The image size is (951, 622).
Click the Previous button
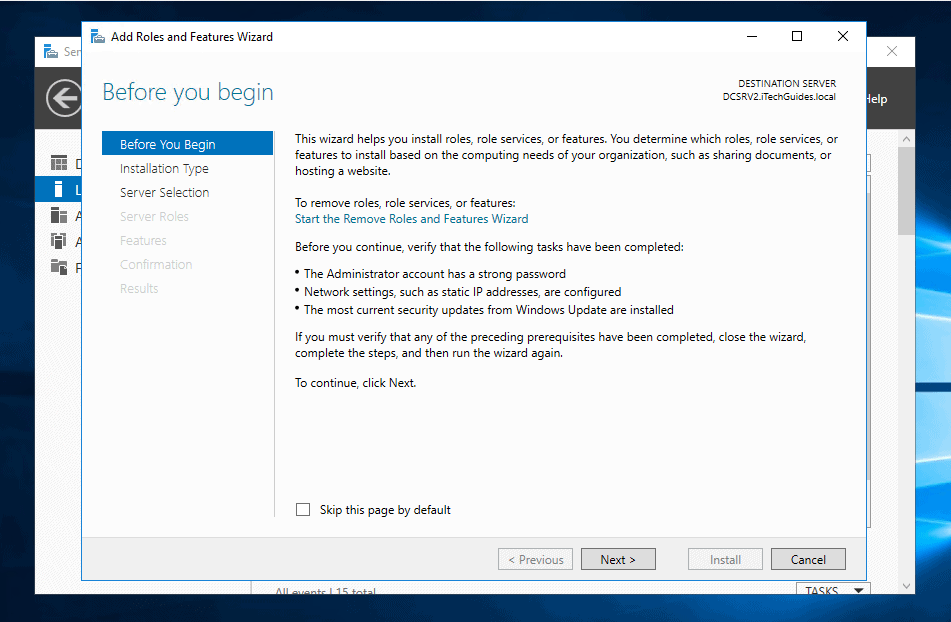tap(535, 559)
